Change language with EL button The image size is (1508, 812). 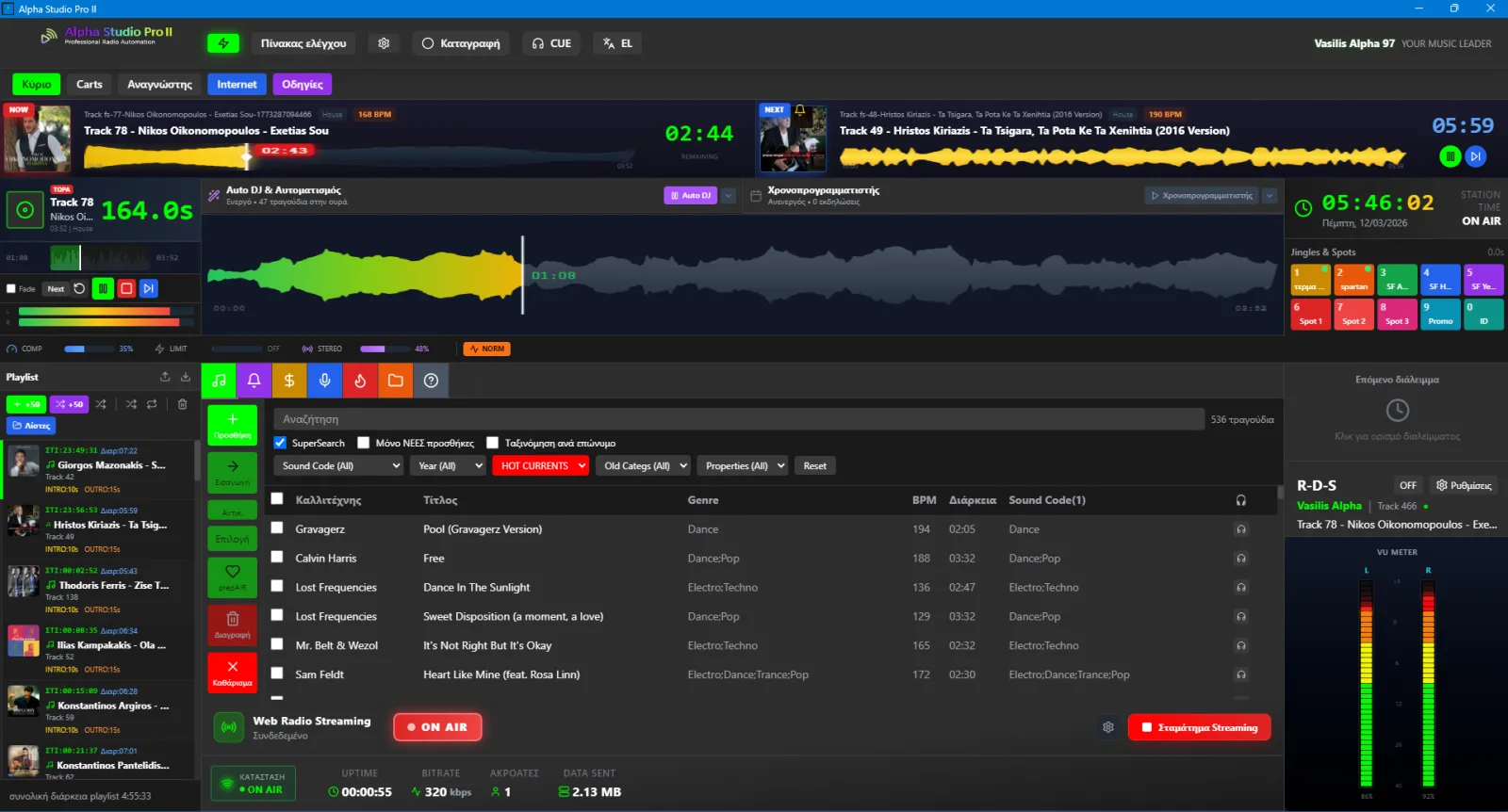tap(618, 43)
